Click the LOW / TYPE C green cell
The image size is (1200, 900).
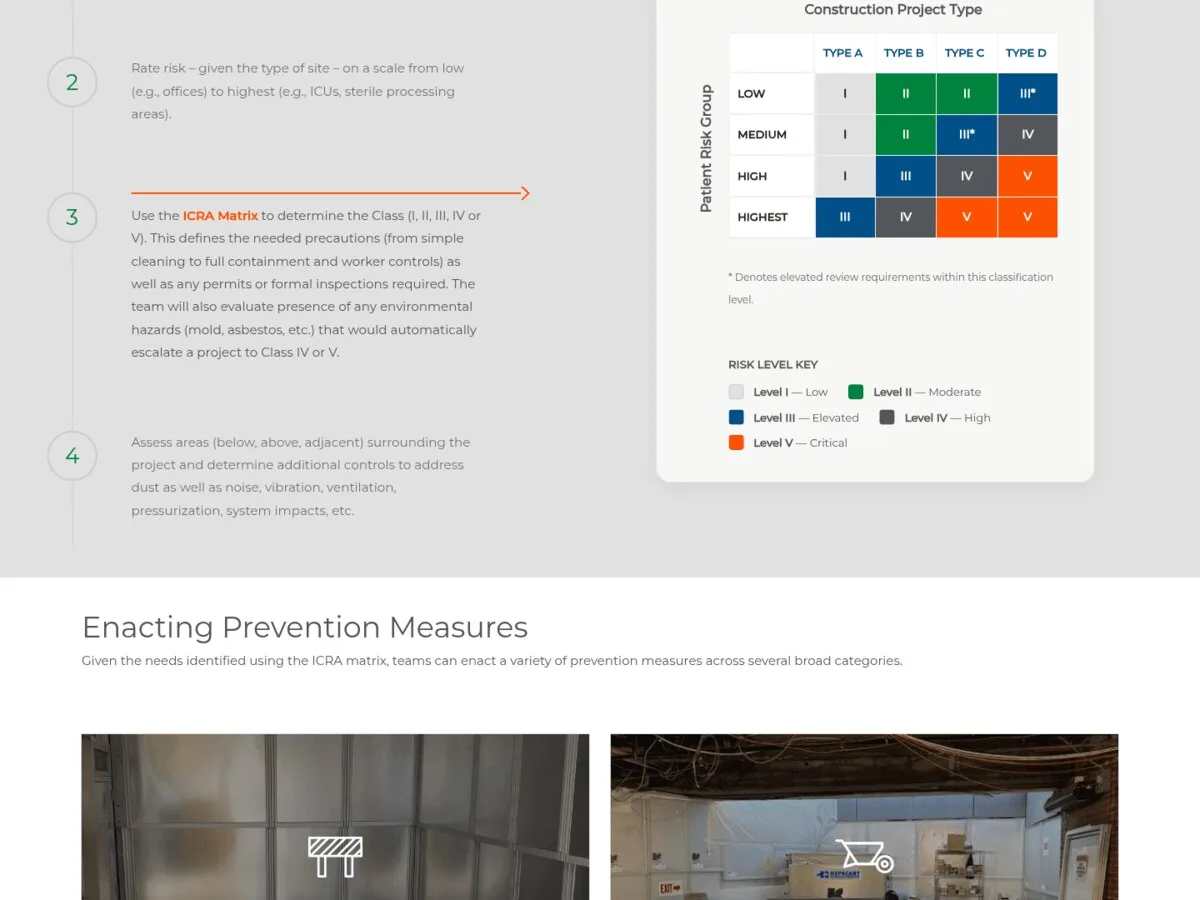[967, 94]
